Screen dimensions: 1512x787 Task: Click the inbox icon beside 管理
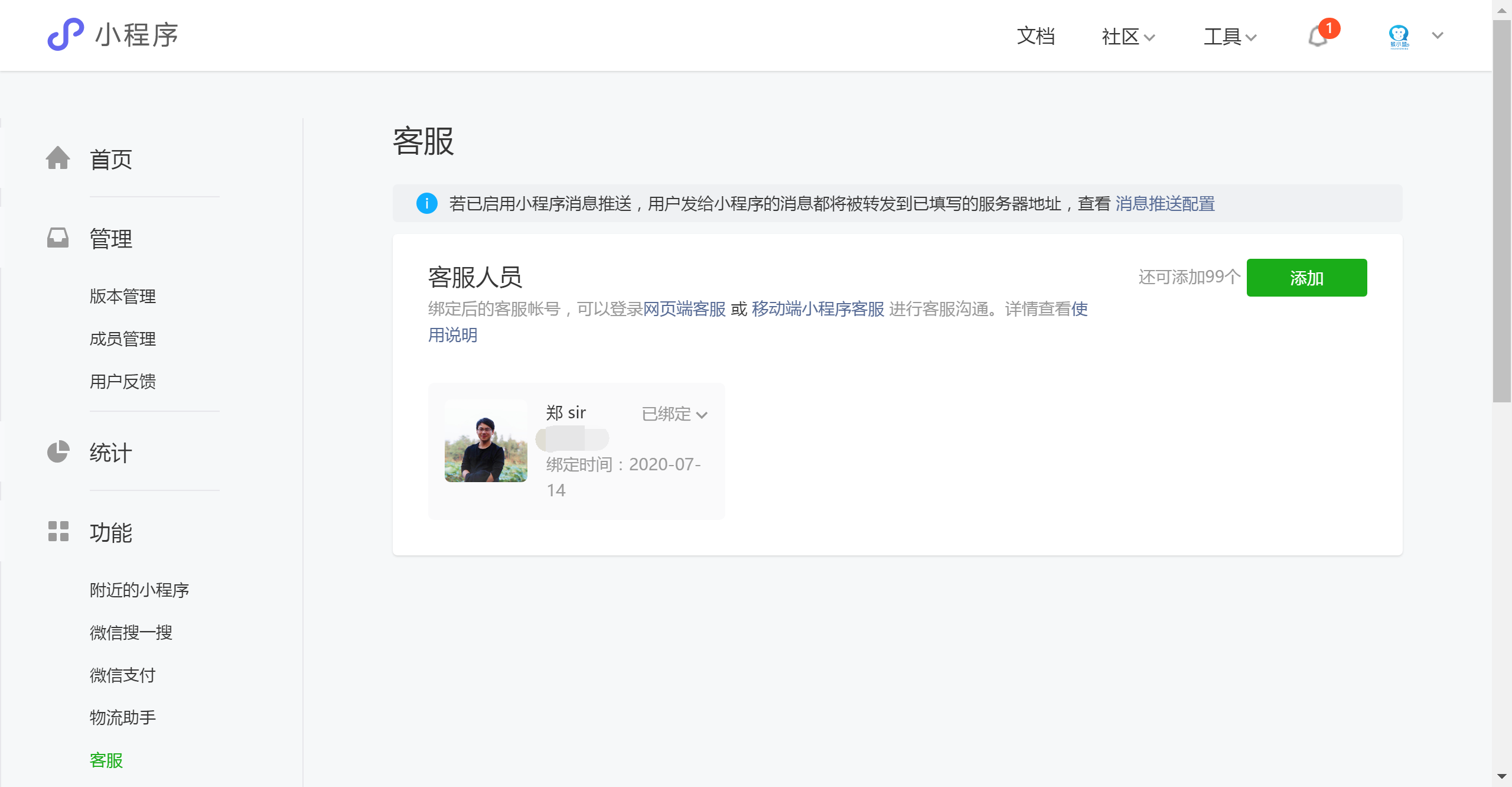tap(58, 238)
